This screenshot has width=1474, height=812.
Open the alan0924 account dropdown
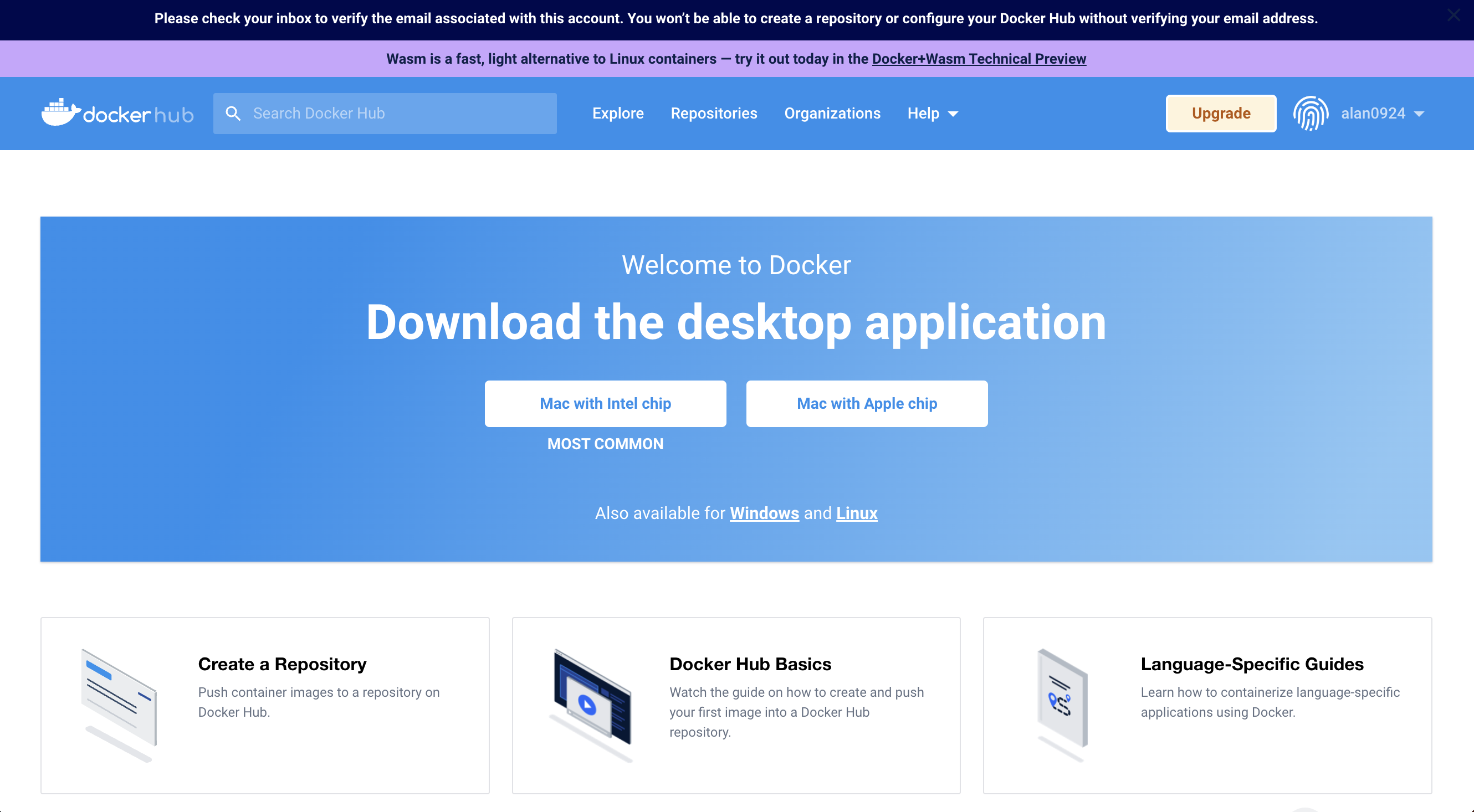1383,113
